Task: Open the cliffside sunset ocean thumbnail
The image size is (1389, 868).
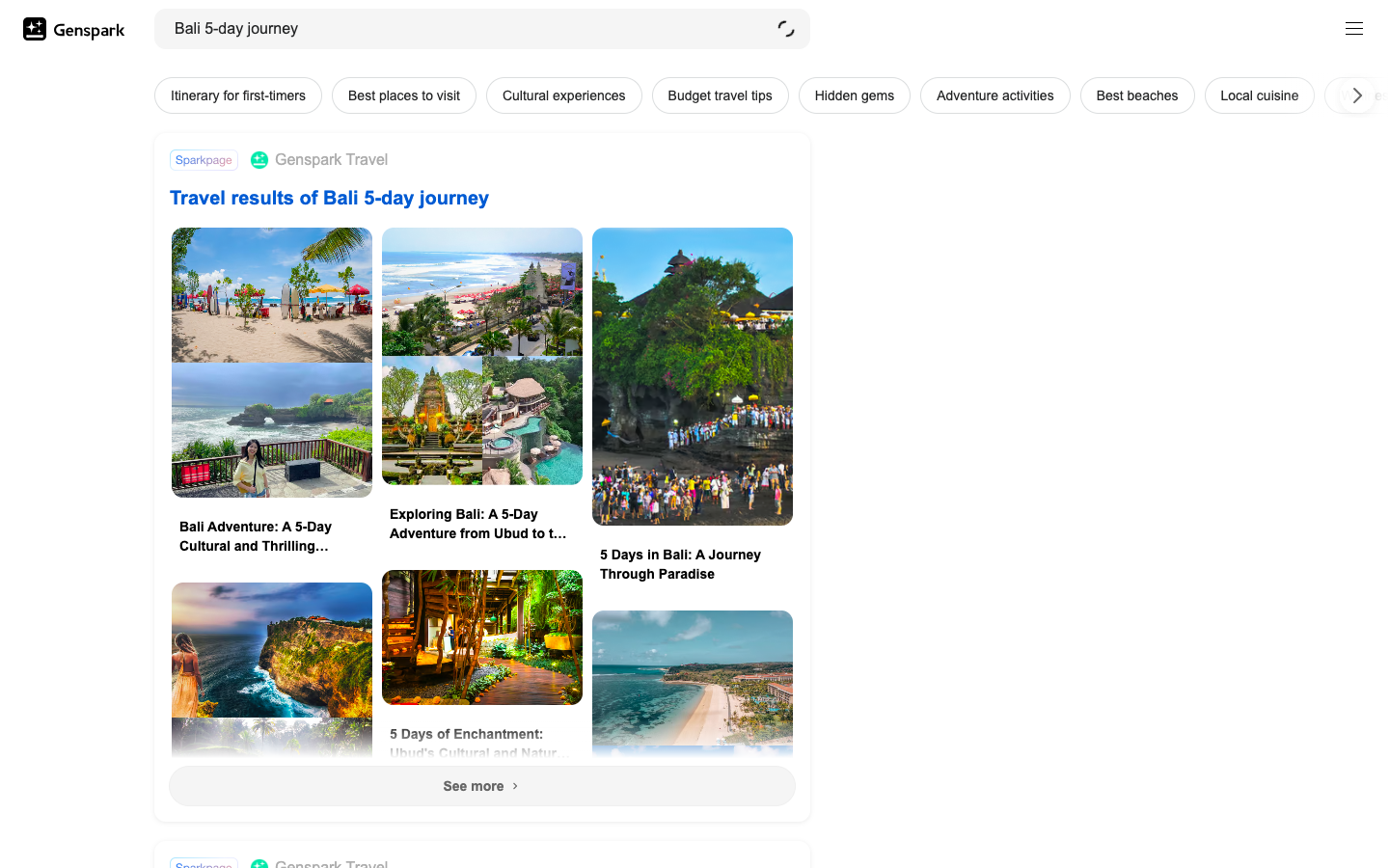Action: [272, 650]
